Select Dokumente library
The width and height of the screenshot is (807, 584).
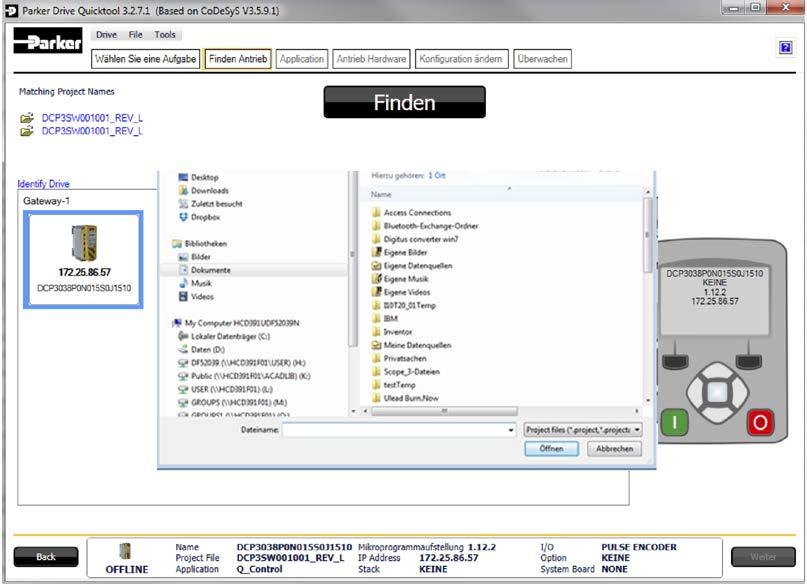[204, 270]
